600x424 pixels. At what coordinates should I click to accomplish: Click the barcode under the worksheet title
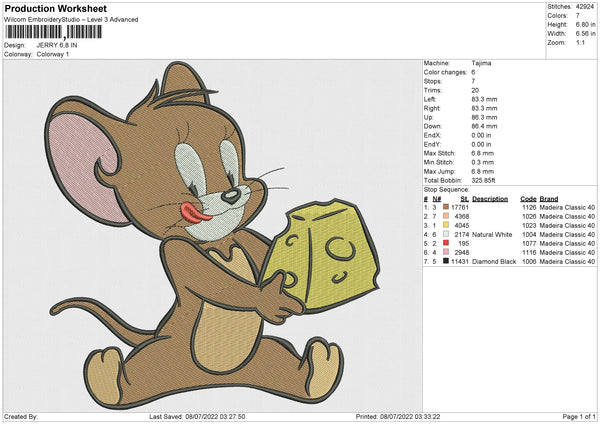54,32
